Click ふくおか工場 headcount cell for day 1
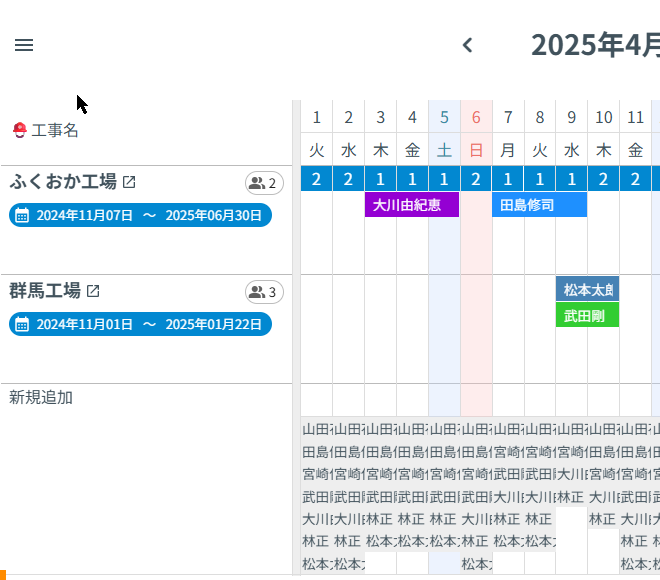The height and width of the screenshot is (580, 660). coord(317,179)
